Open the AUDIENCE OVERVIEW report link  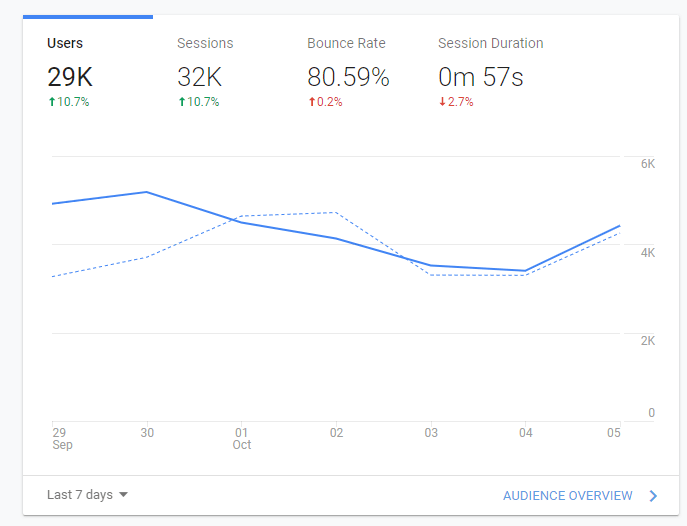click(x=567, y=496)
